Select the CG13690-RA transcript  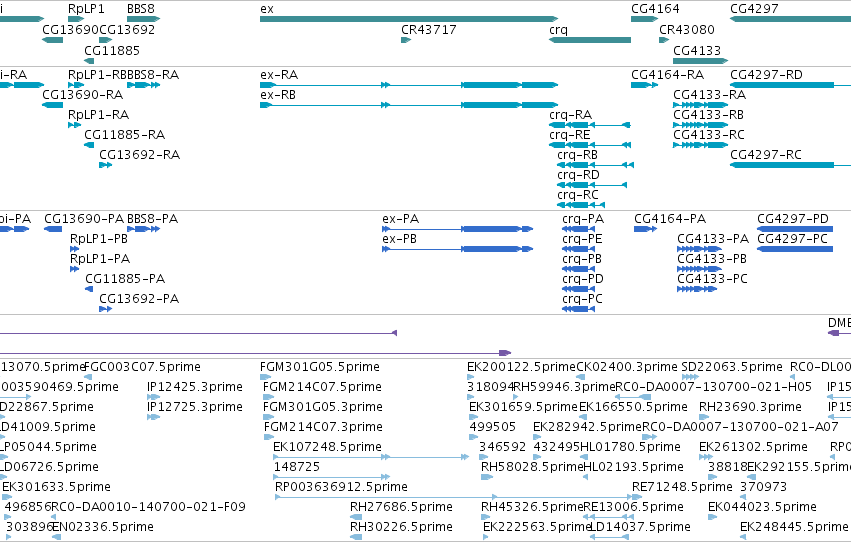(x=53, y=105)
